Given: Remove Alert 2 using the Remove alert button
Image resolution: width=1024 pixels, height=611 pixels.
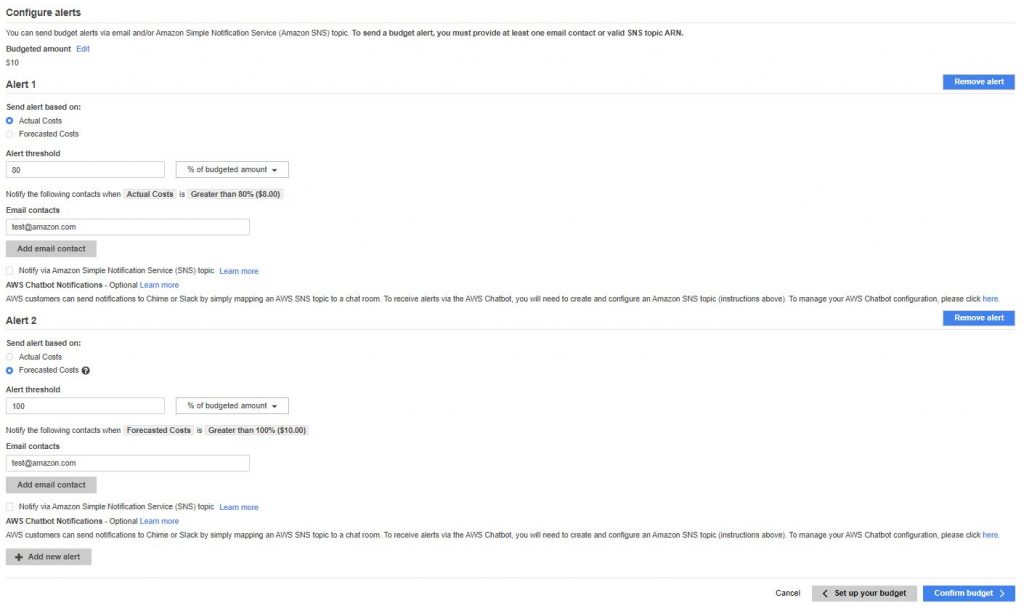Looking at the screenshot, I should 978,318.
